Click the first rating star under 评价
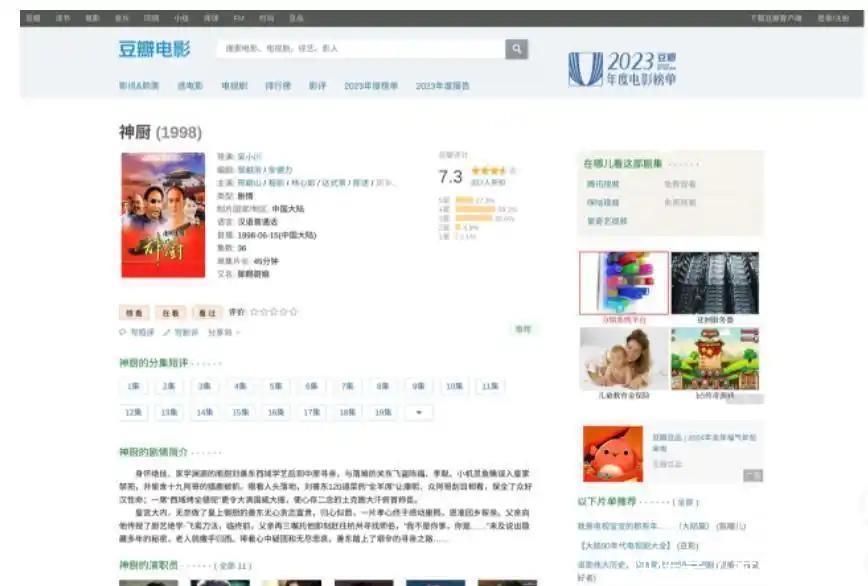 (x=255, y=312)
